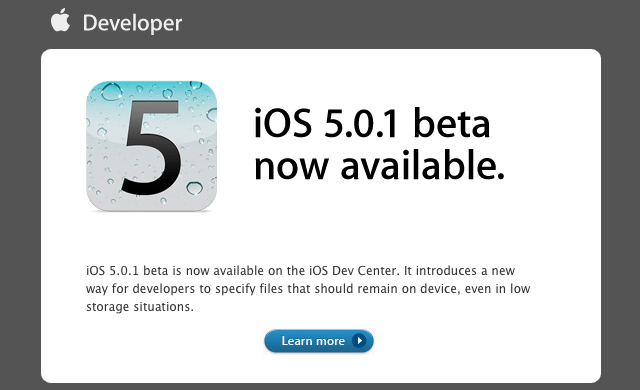Click the "now available." headline line
This screenshot has height=390, width=640.
[379, 165]
